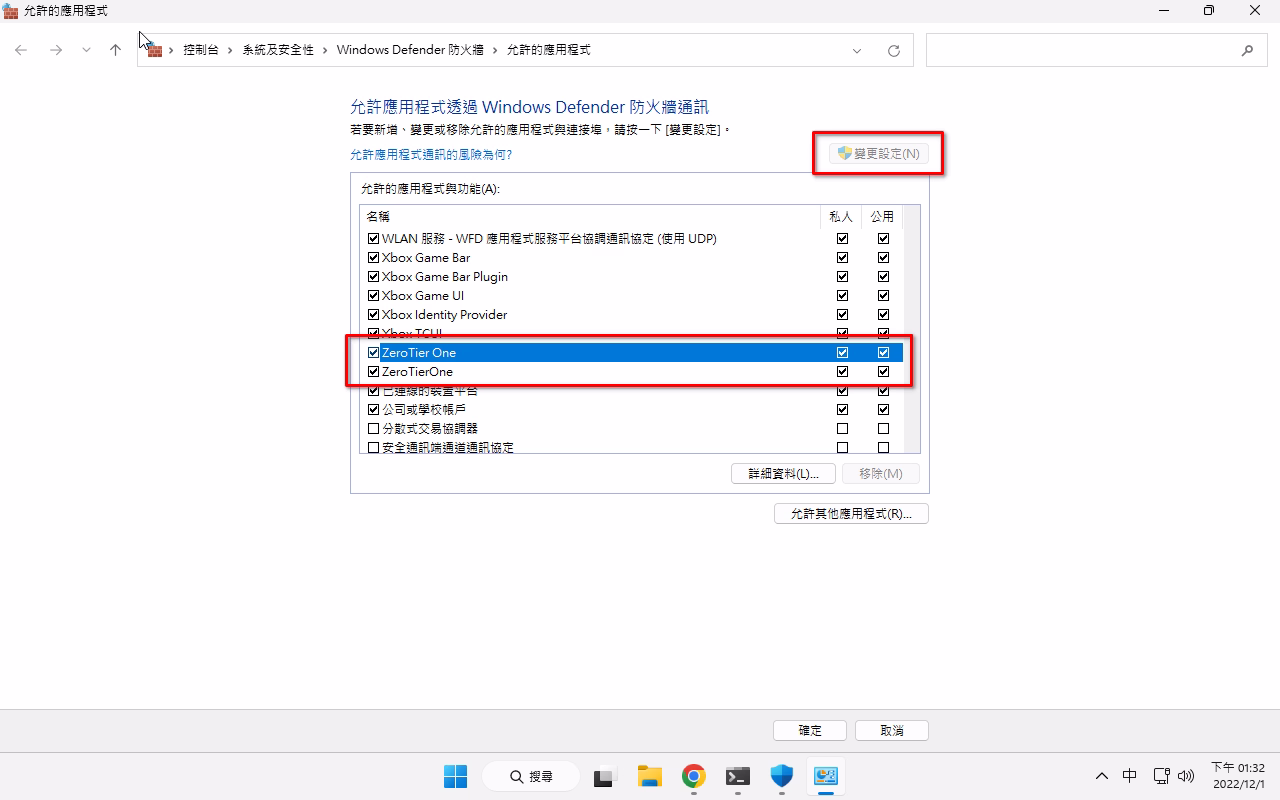Click the 變更設定(N) button
This screenshot has height=800, width=1280.
[x=879, y=154]
